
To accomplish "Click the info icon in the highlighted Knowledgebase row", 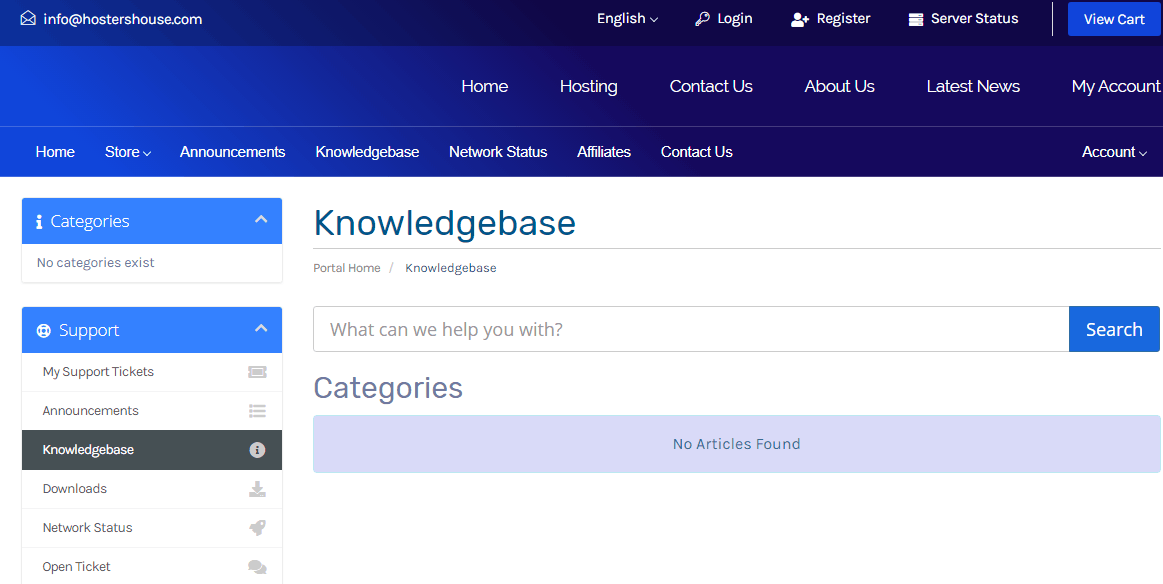I will pos(257,450).
